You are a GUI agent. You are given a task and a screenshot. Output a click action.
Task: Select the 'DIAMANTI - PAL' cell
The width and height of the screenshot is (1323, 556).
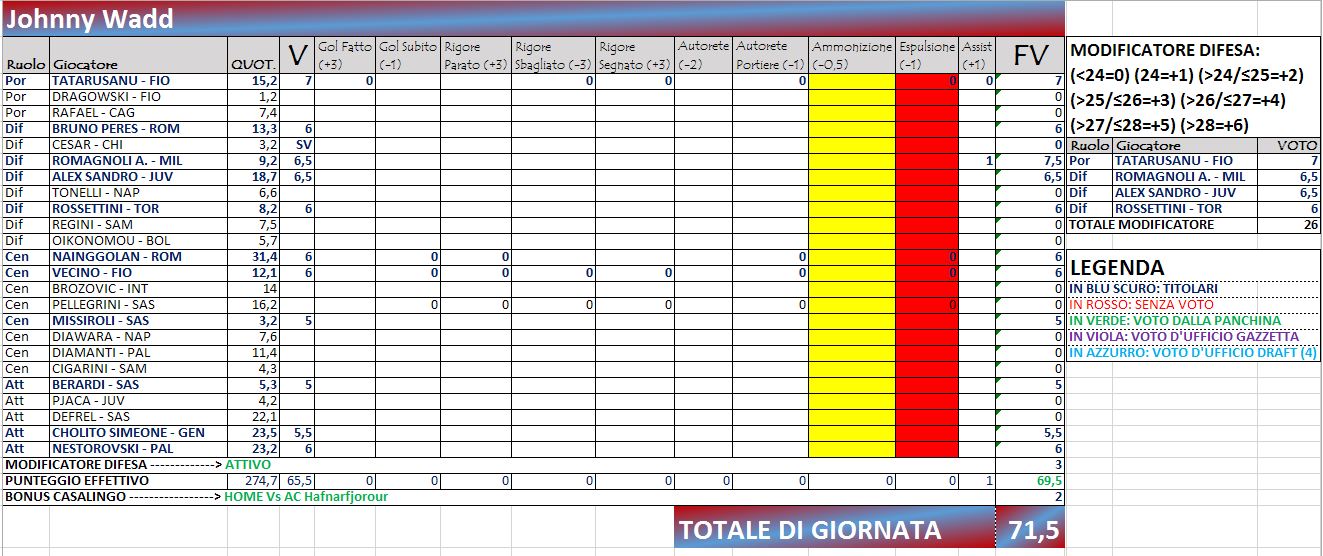pos(138,352)
